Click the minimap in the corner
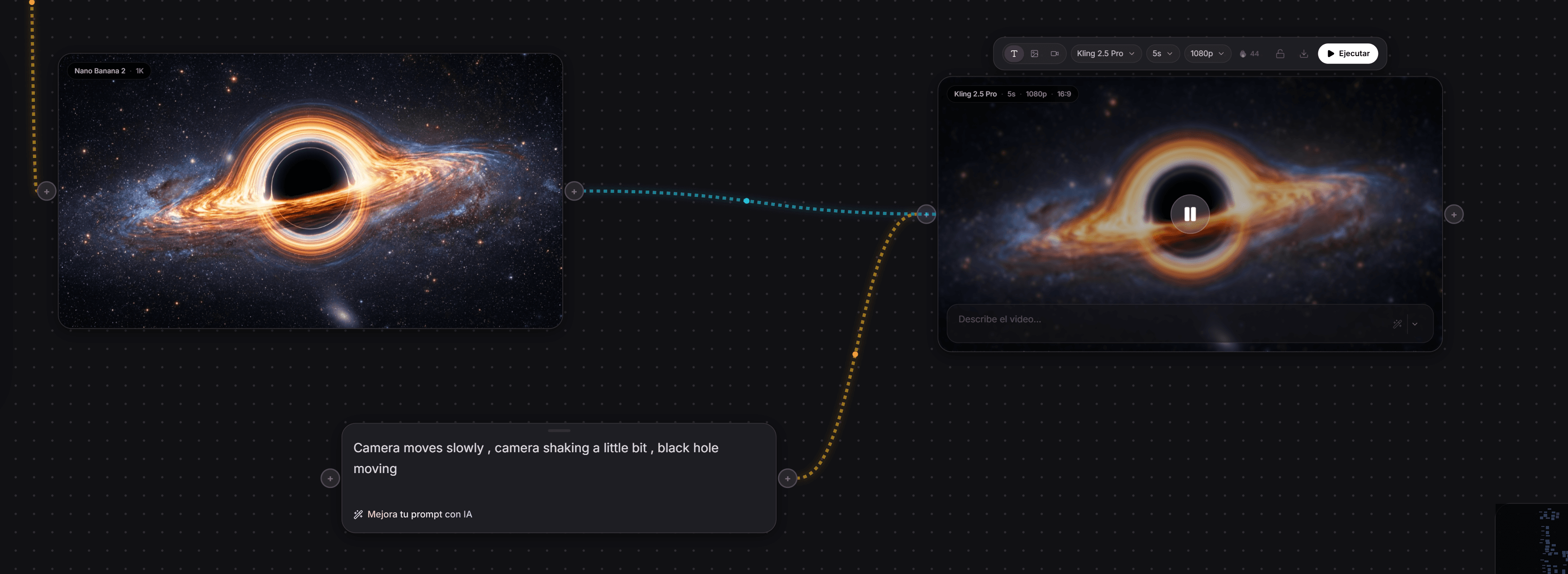The height and width of the screenshot is (574, 1568). point(1531,539)
